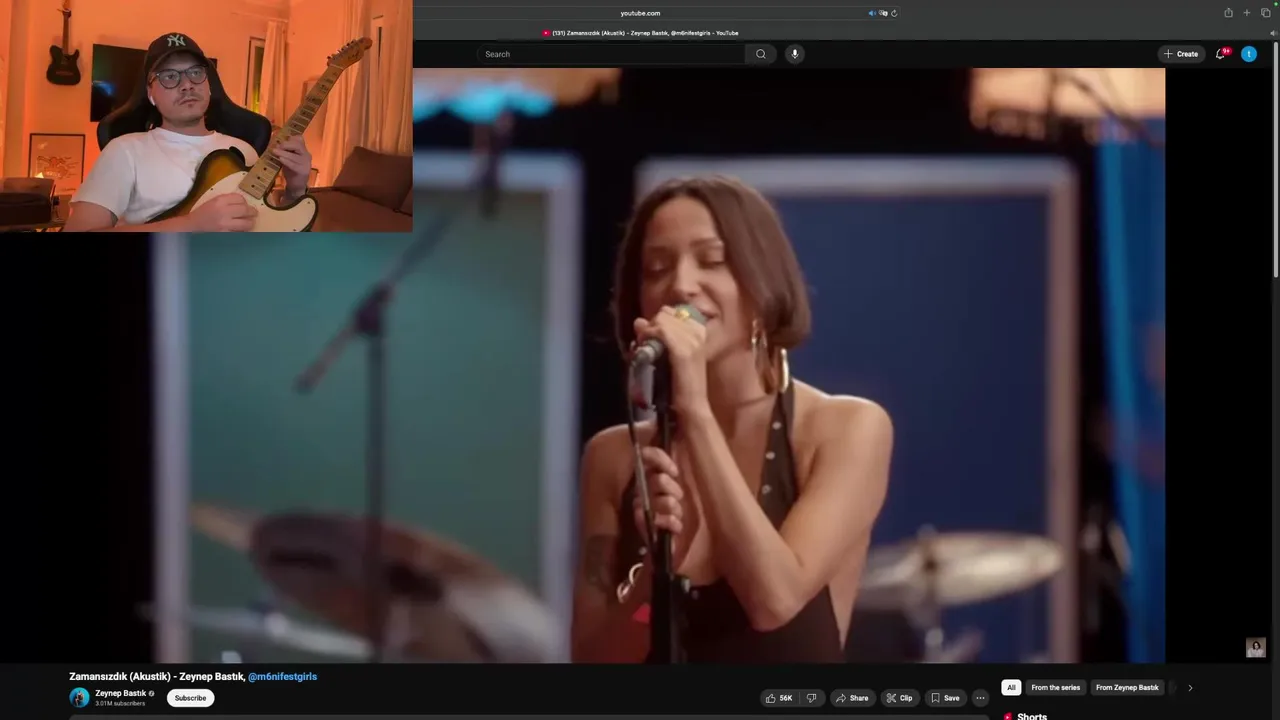The width and height of the screenshot is (1280, 720).
Task: Focus the YouTube Search field
Action: (x=611, y=54)
